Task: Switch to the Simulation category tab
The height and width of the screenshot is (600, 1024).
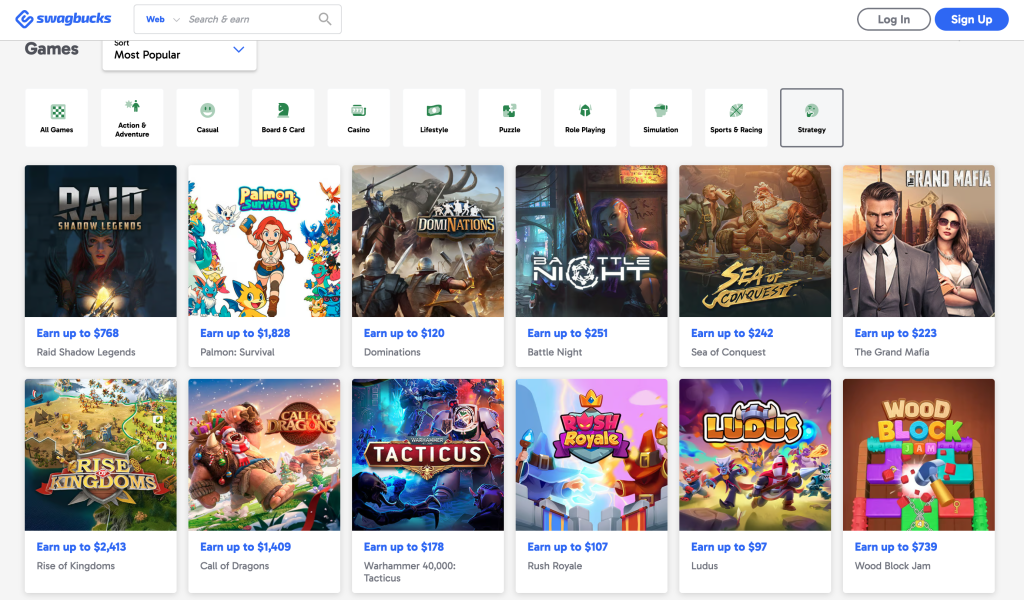Action: pos(660,118)
